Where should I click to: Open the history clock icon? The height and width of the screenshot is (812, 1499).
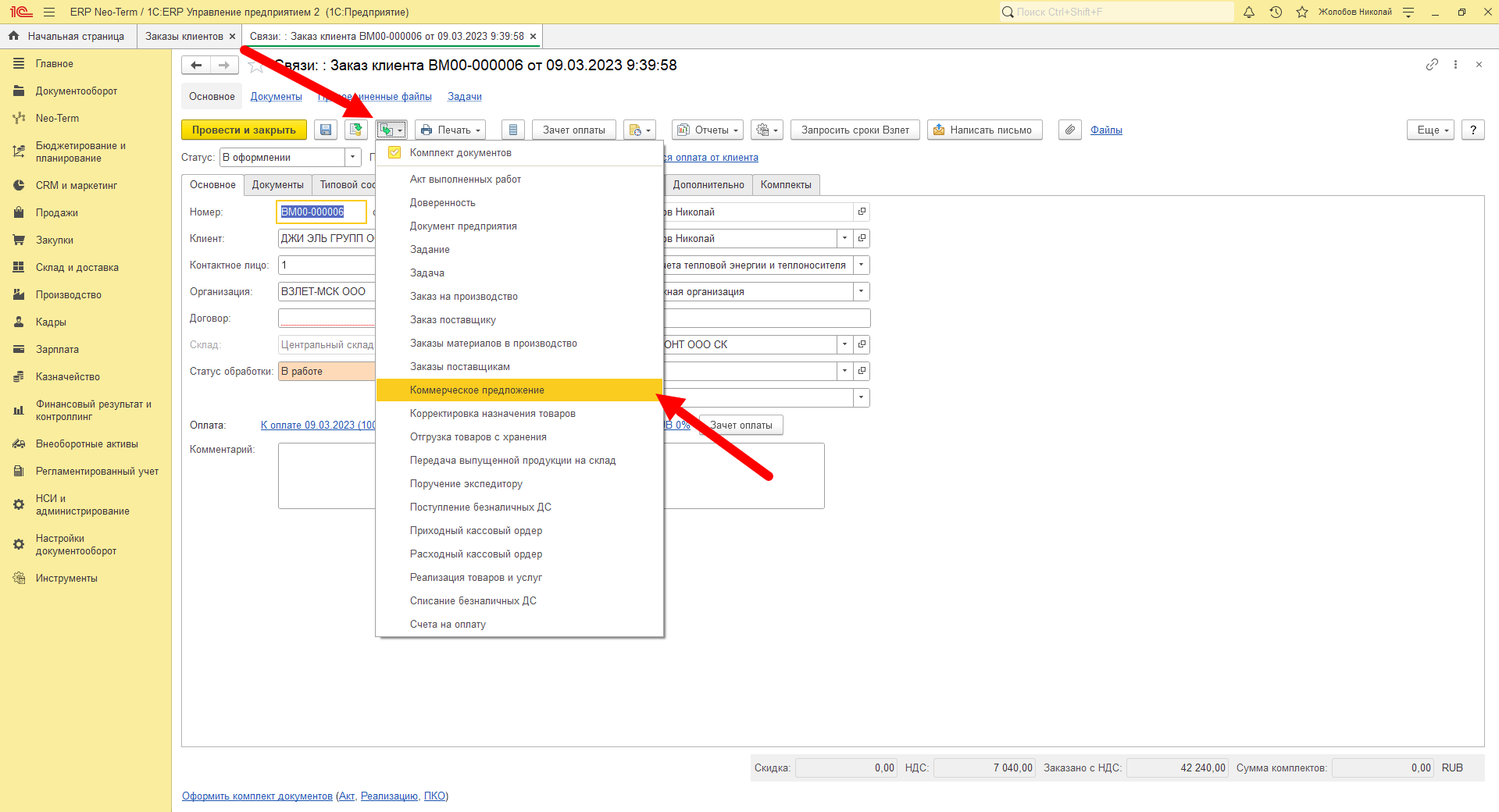(1276, 12)
